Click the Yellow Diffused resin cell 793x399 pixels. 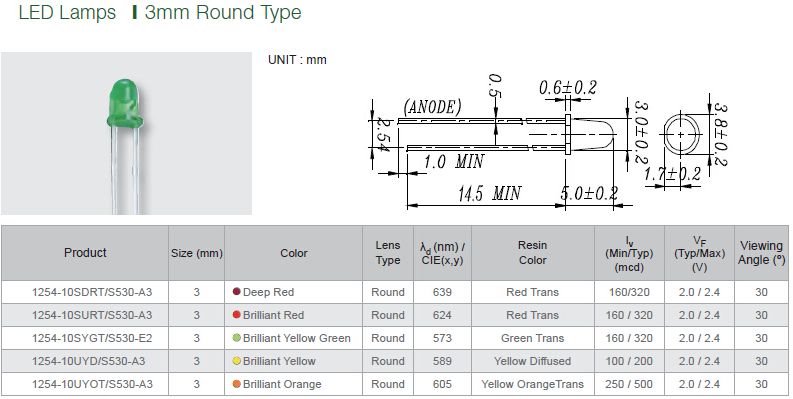click(533, 361)
